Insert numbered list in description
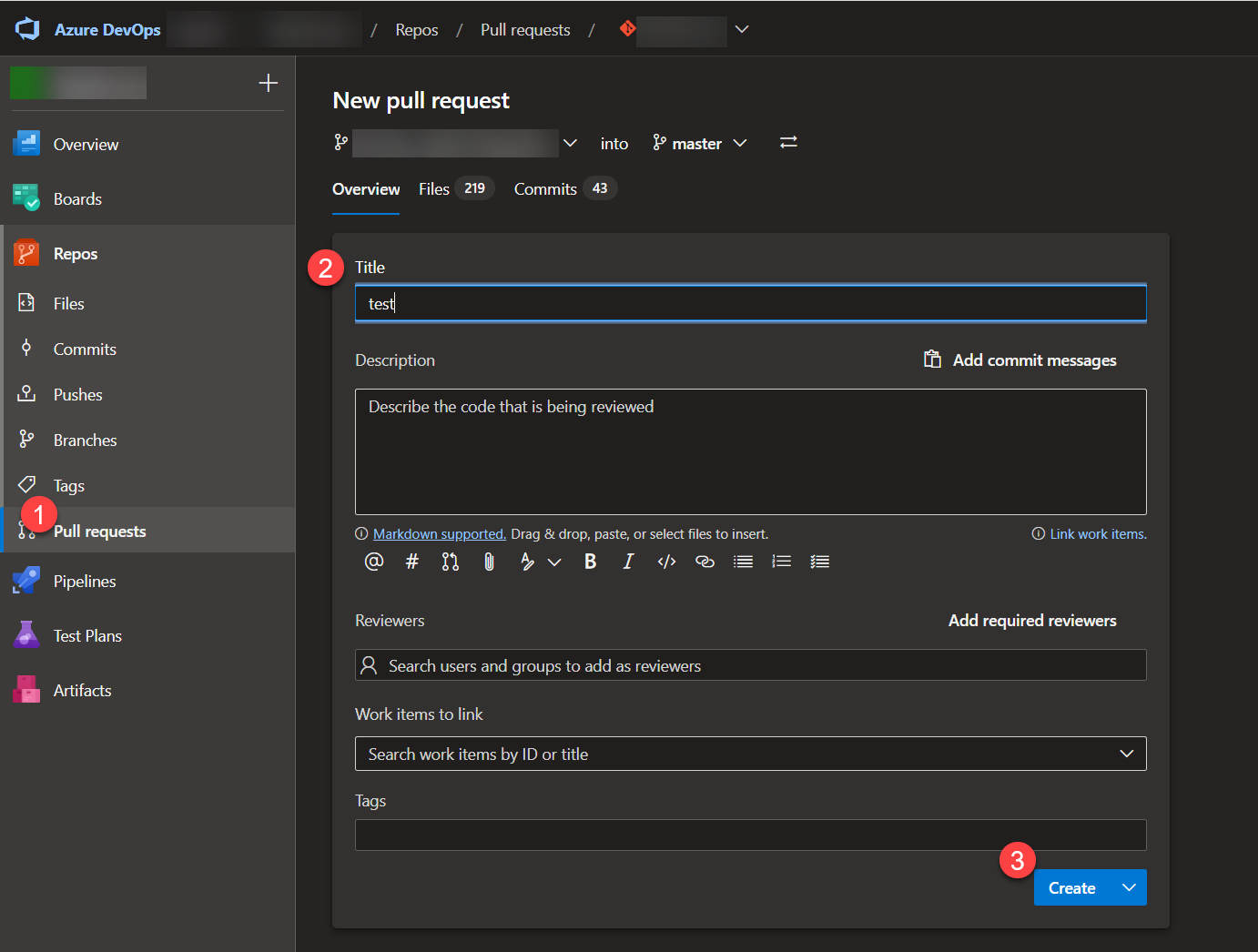Screen dimensions: 1258x952 tap(781, 562)
